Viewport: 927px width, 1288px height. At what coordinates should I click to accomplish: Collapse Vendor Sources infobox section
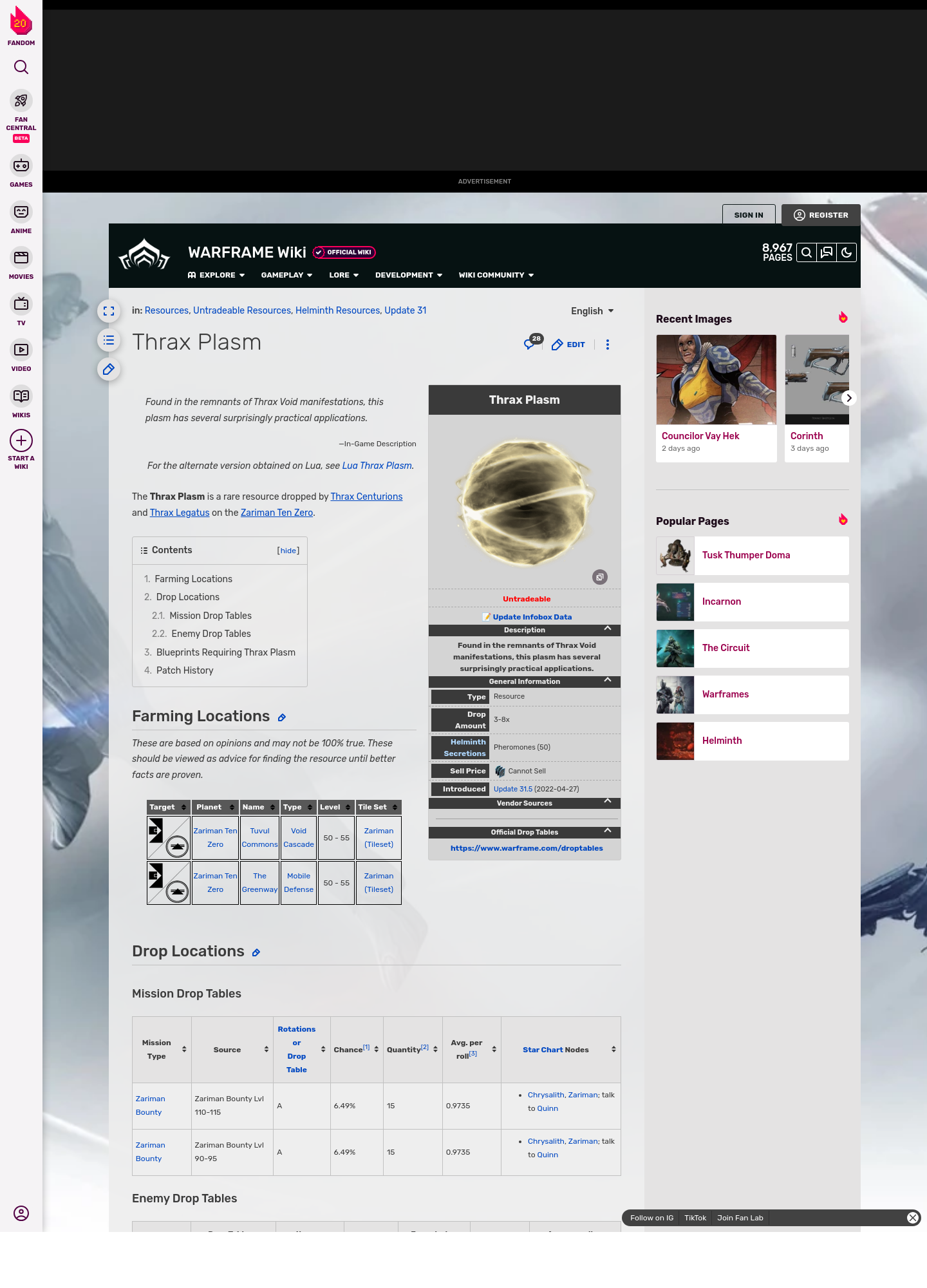(x=607, y=802)
